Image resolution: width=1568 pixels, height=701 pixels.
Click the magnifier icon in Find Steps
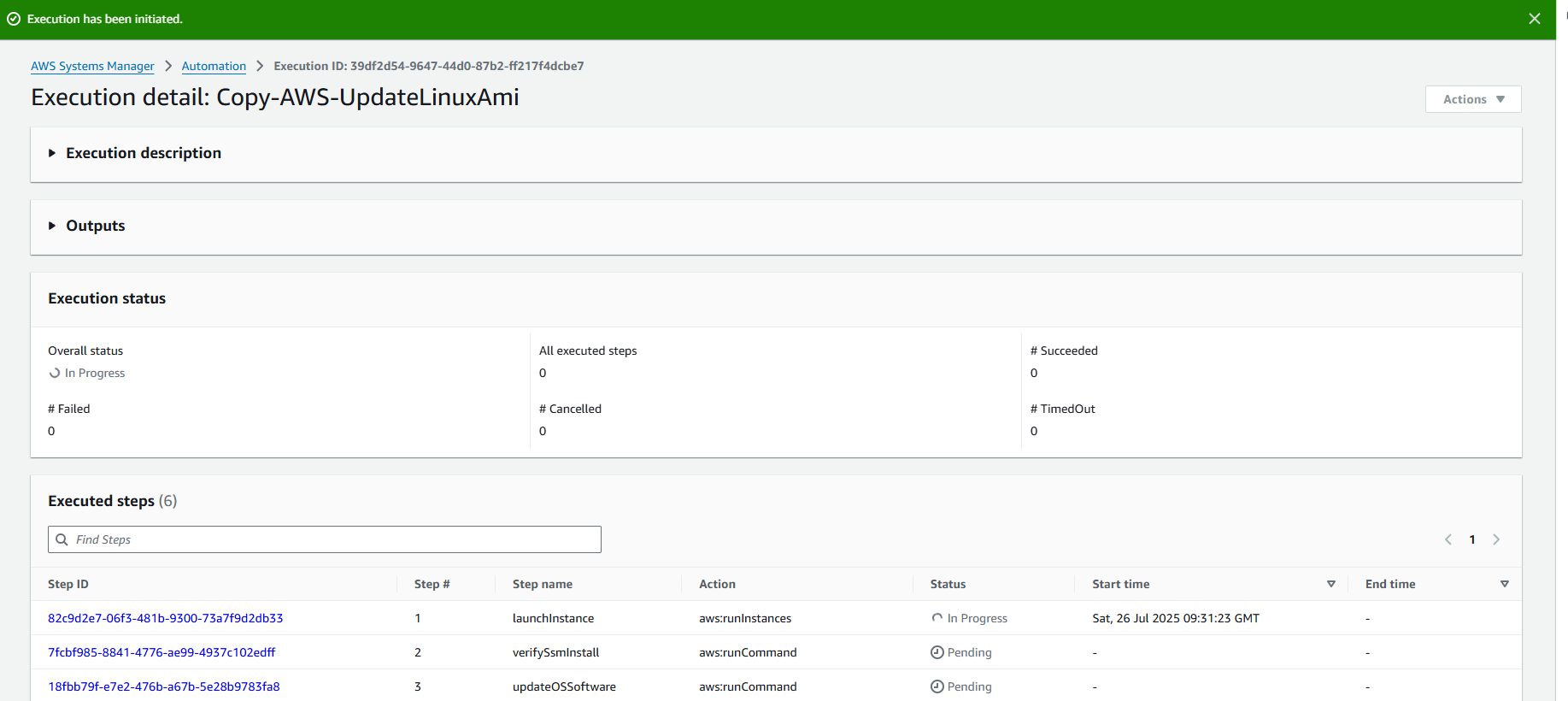[x=62, y=539]
